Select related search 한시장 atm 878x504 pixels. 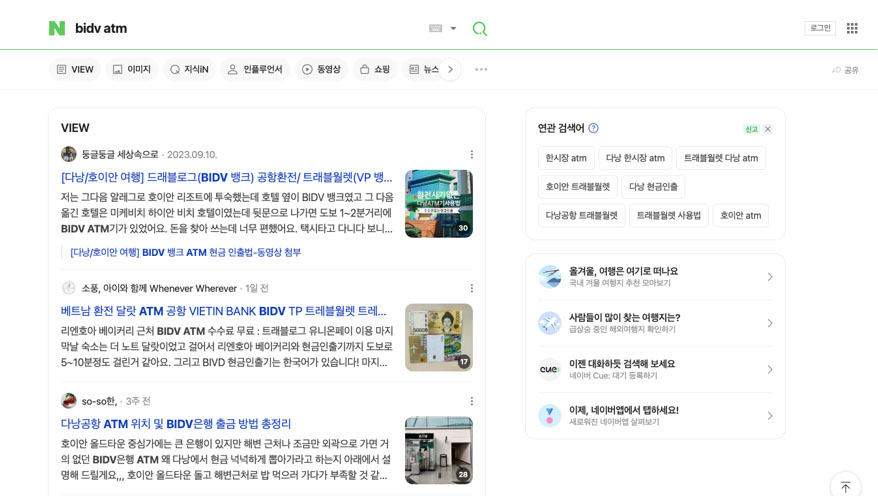click(x=566, y=158)
